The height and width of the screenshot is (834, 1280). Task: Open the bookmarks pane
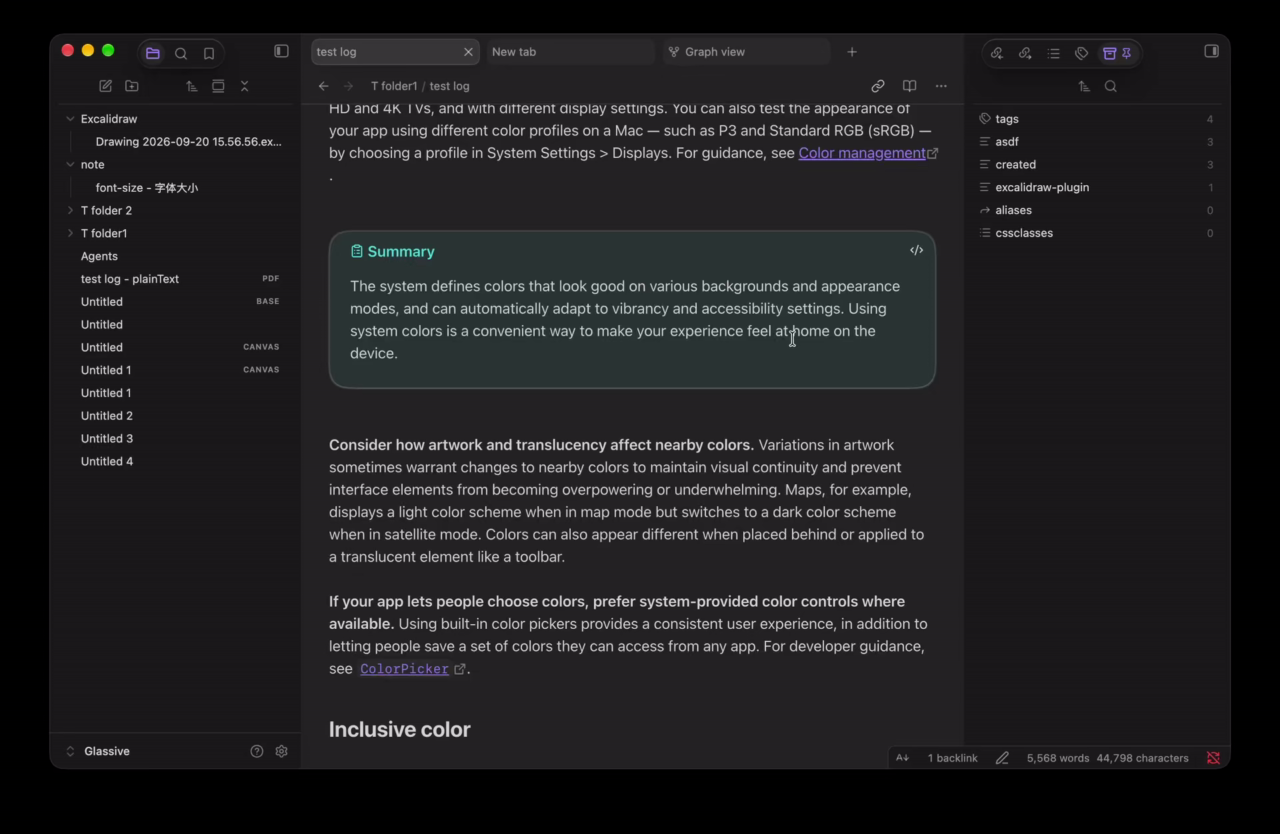coord(209,53)
